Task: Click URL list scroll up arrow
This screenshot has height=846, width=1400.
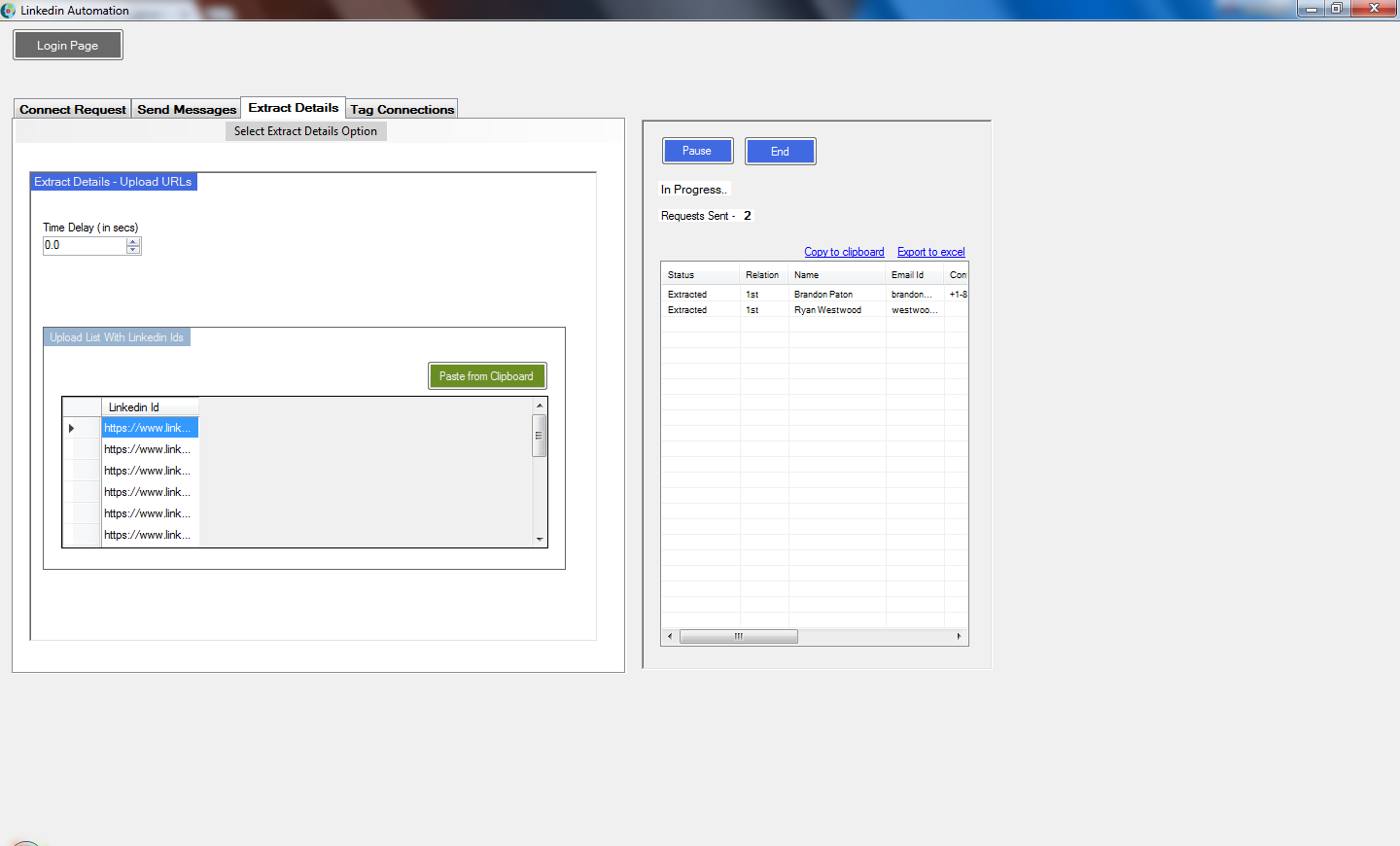Action: [x=540, y=405]
